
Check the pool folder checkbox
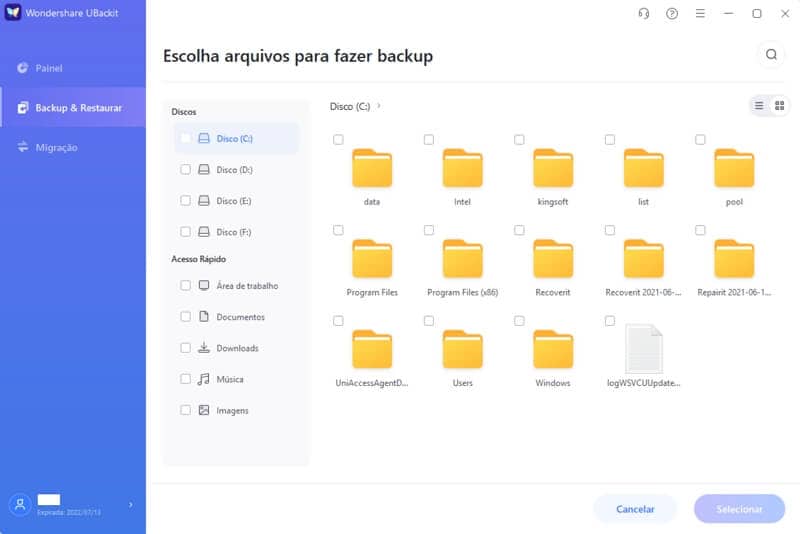pyautogui.click(x=700, y=139)
